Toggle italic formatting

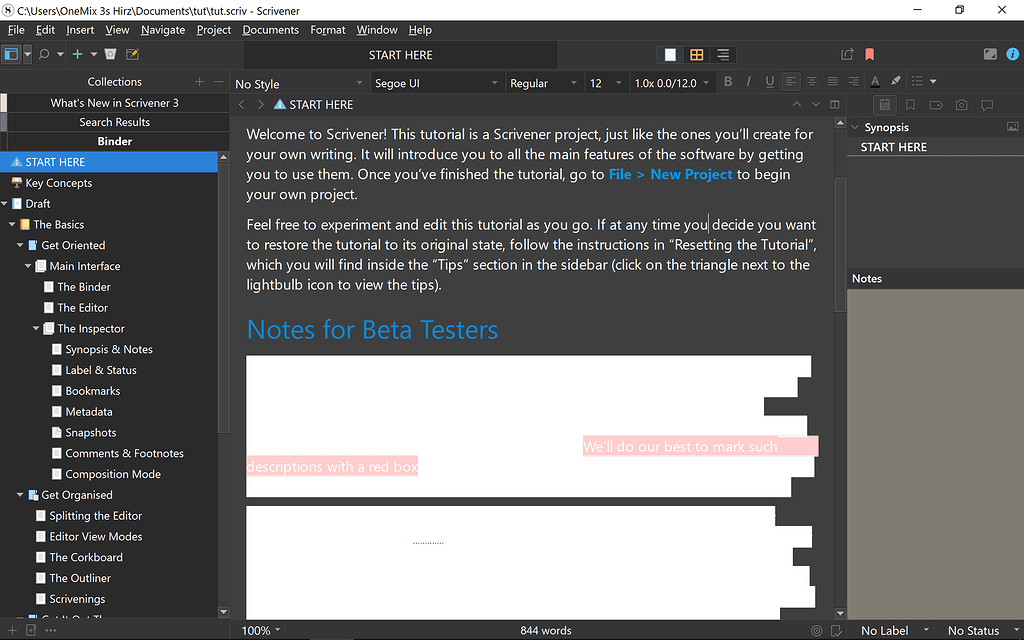747,82
